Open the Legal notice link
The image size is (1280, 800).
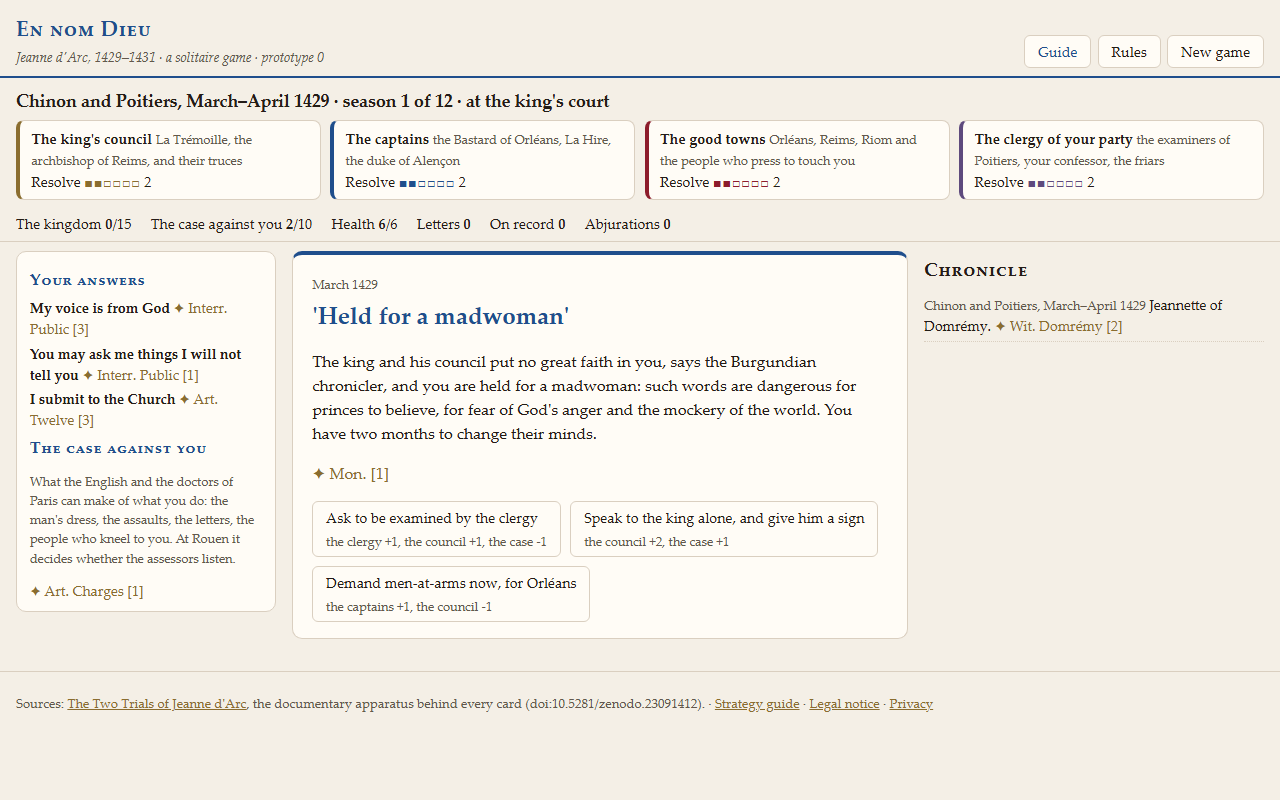pyautogui.click(x=845, y=704)
